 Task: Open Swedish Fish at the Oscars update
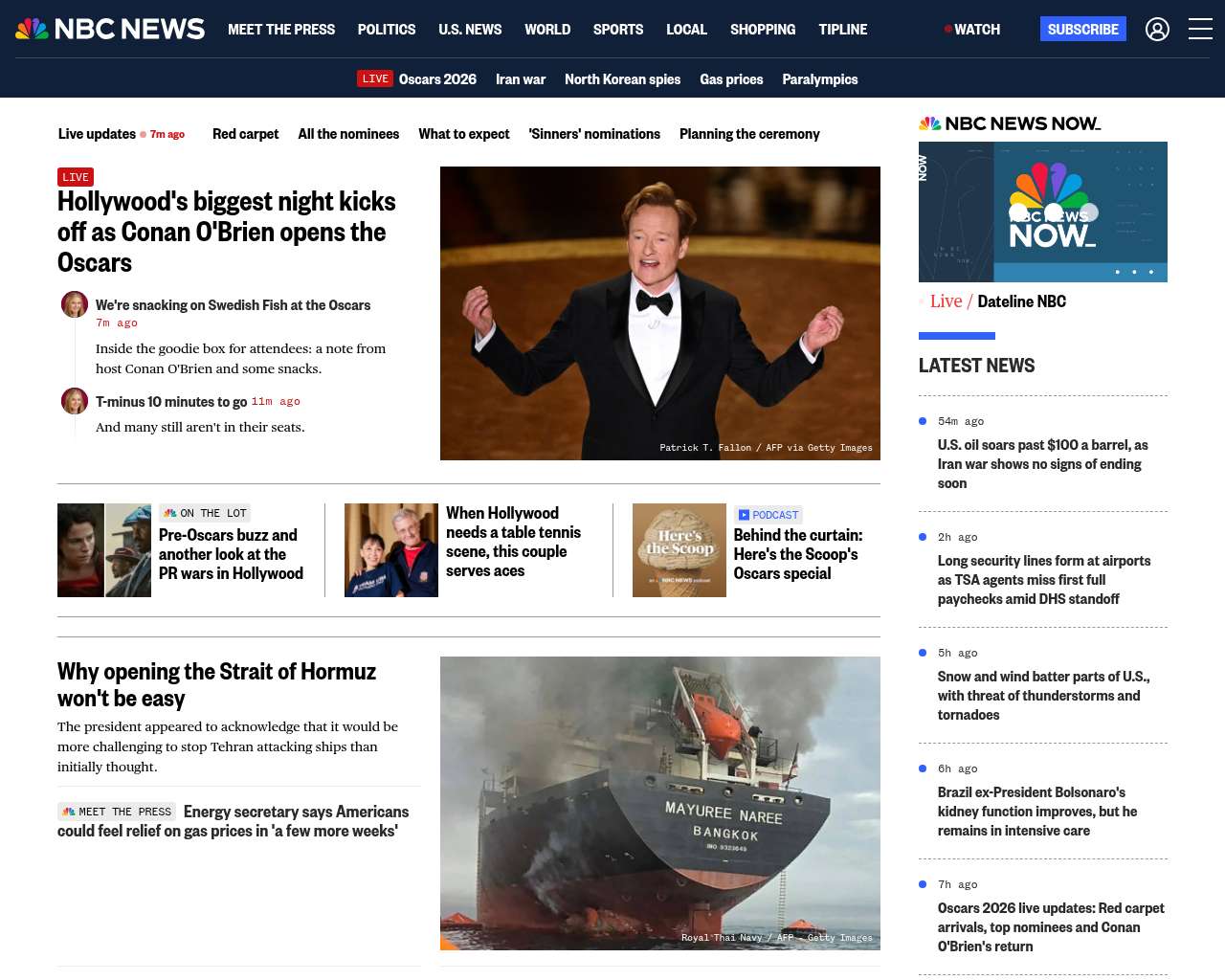233,305
